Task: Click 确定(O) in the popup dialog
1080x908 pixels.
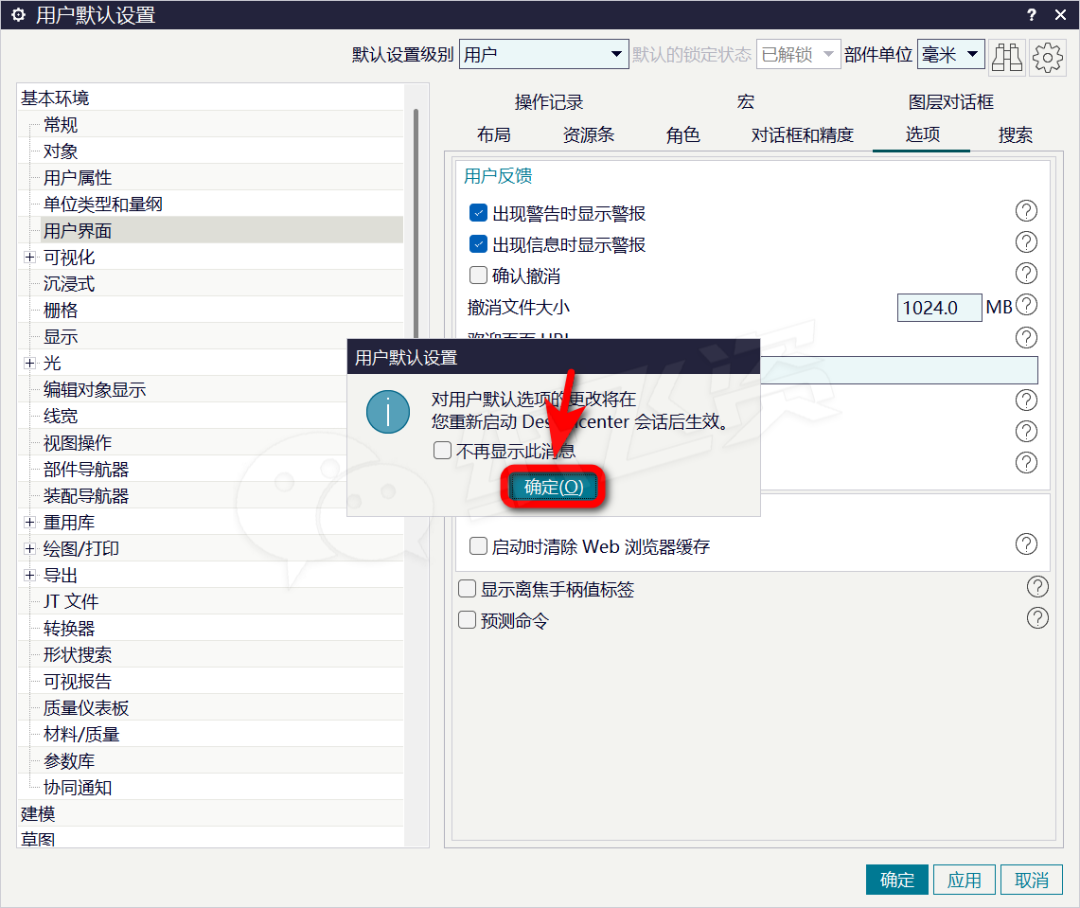Action: point(552,487)
